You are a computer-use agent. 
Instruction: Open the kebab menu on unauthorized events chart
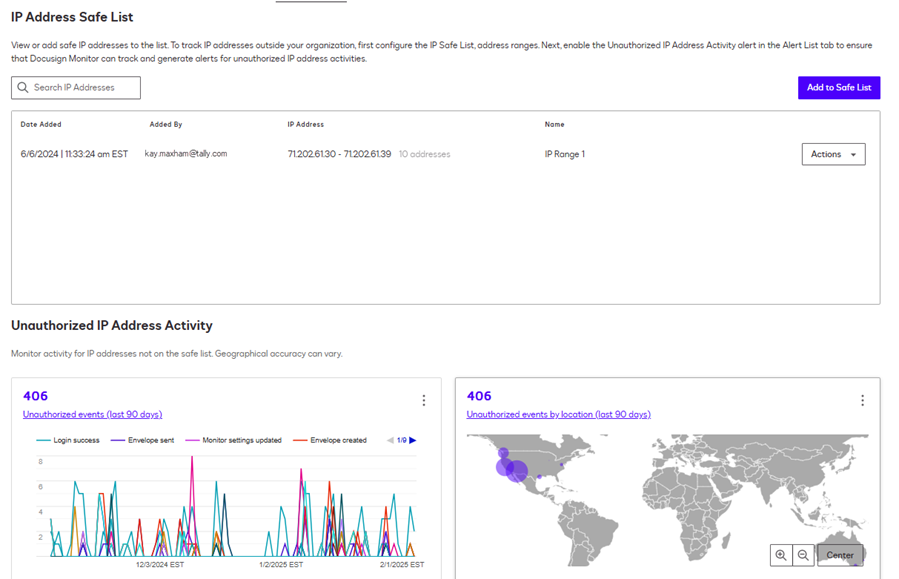coord(424,400)
